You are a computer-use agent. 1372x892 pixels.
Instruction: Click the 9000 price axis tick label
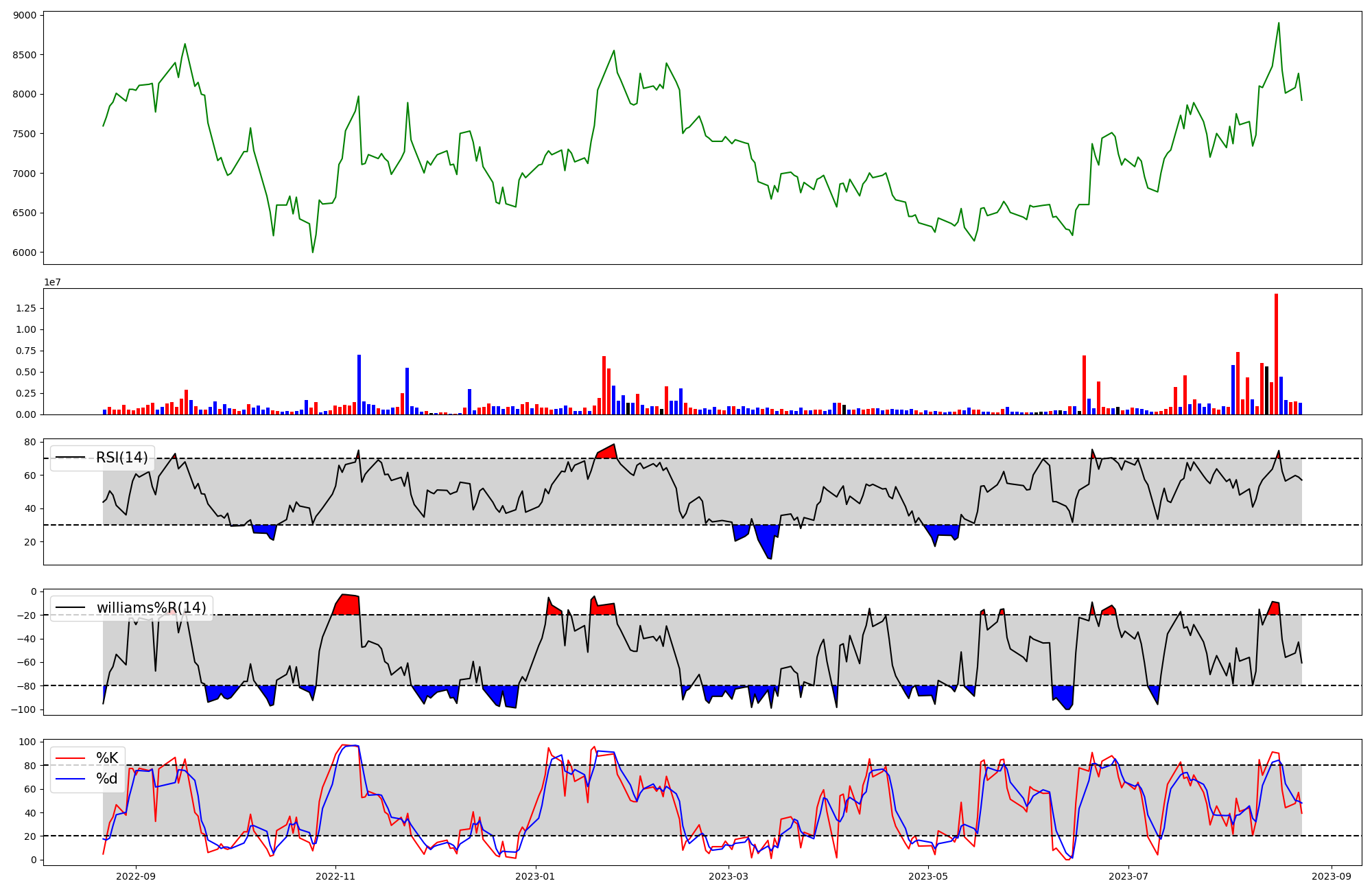[x=25, y=15]
